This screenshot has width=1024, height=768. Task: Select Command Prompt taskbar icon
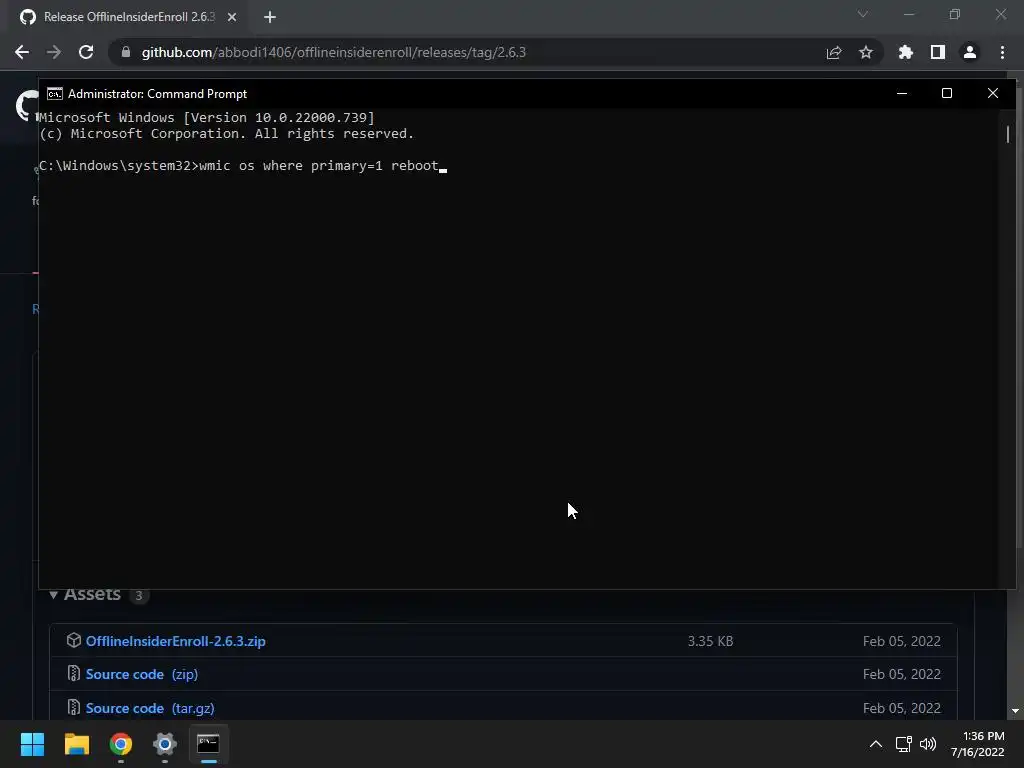point(208,744)
